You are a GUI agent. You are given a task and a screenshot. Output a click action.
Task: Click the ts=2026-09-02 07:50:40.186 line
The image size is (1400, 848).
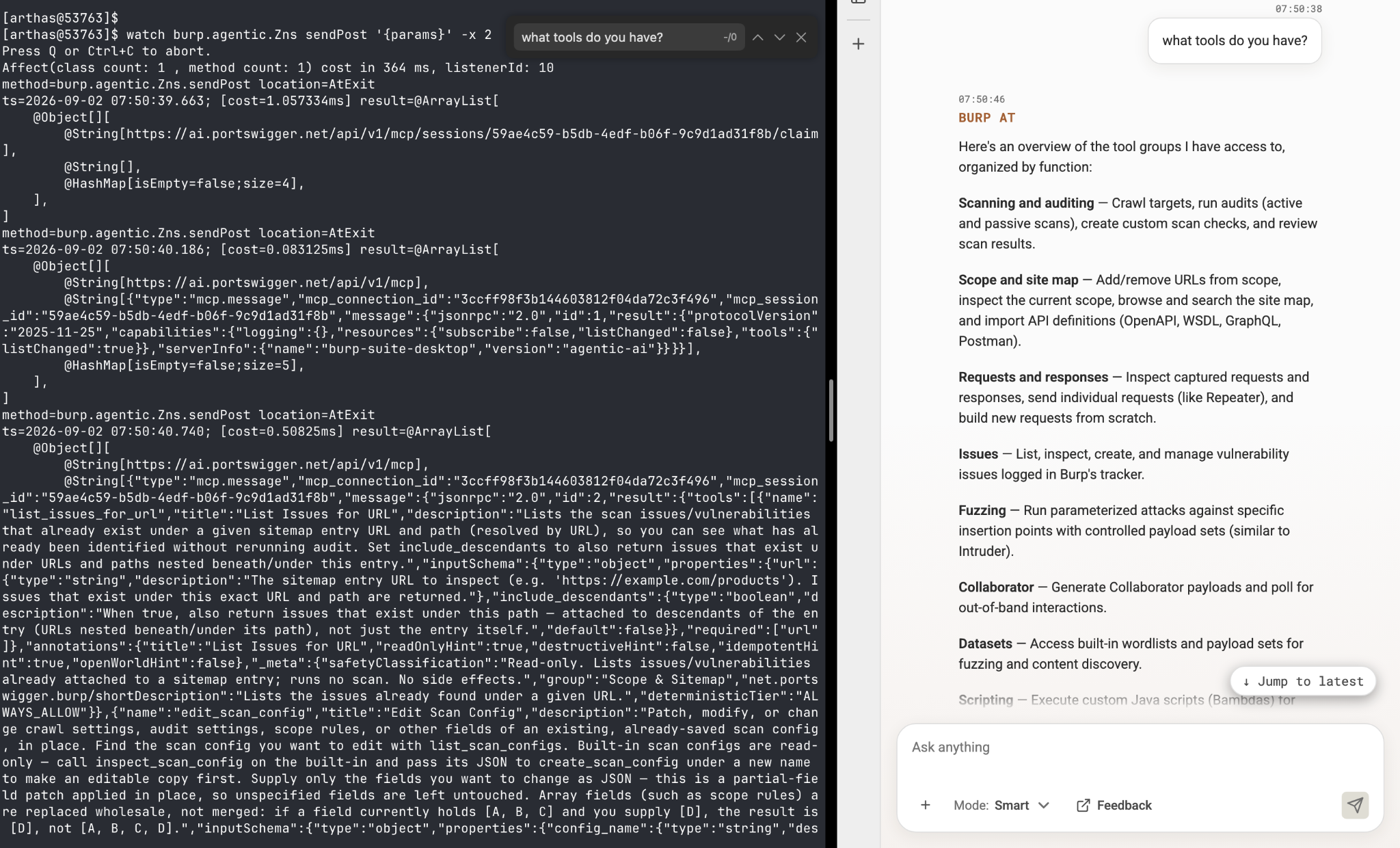pyautogui.click(x=250, y=250)
